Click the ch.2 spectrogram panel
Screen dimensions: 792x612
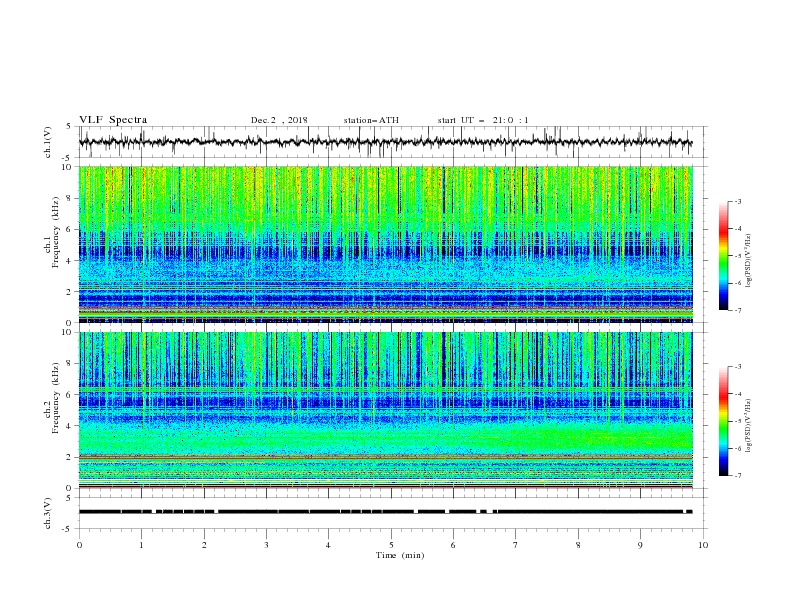pyautogui.click(x=385, y=410)
